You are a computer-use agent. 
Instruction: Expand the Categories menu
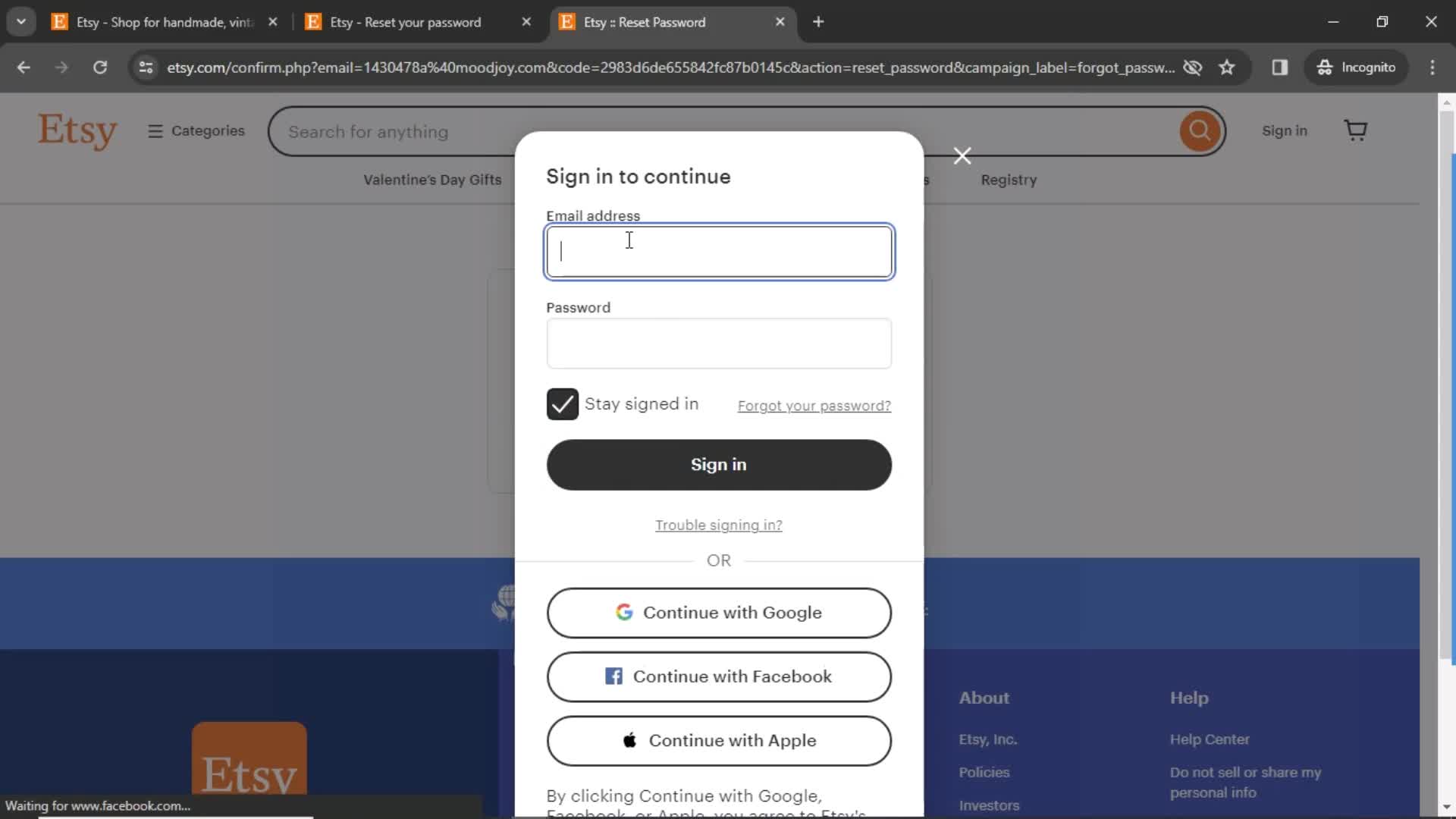(196, 131)
